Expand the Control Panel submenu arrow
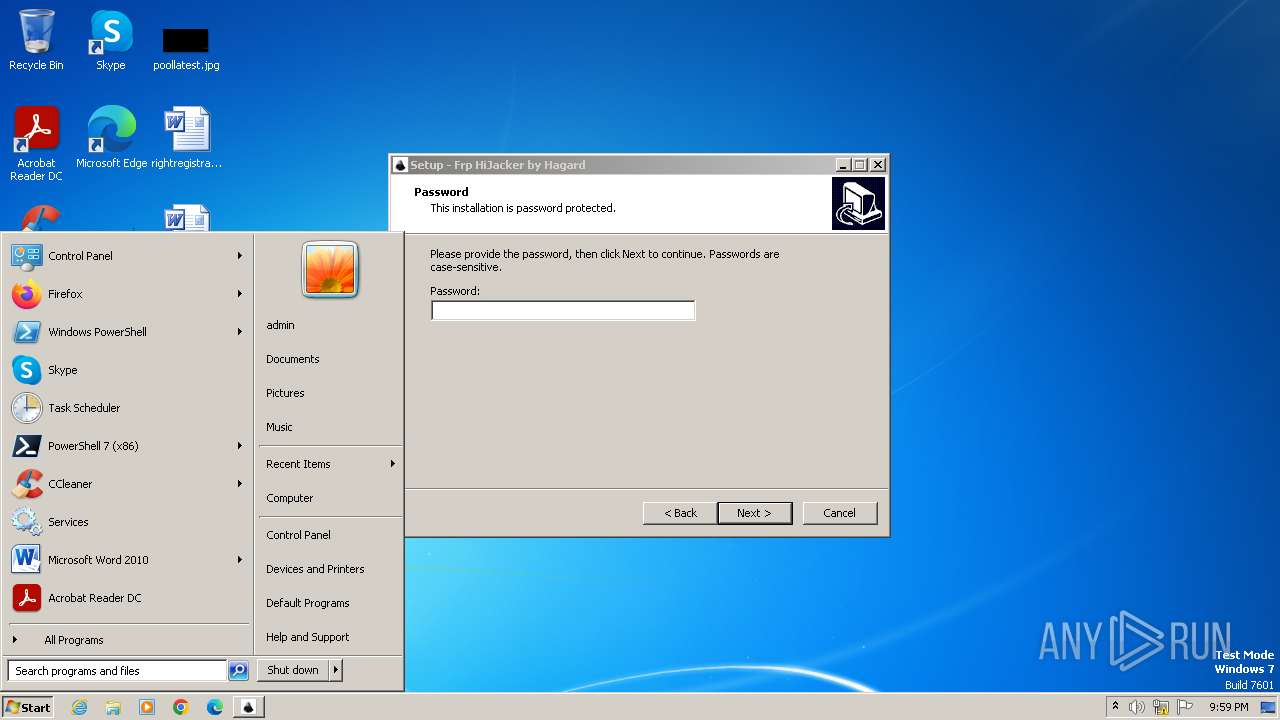Image resolution: width=1280 pixels, height=720 pixels. pyautogui.click(x=240, y=256)
